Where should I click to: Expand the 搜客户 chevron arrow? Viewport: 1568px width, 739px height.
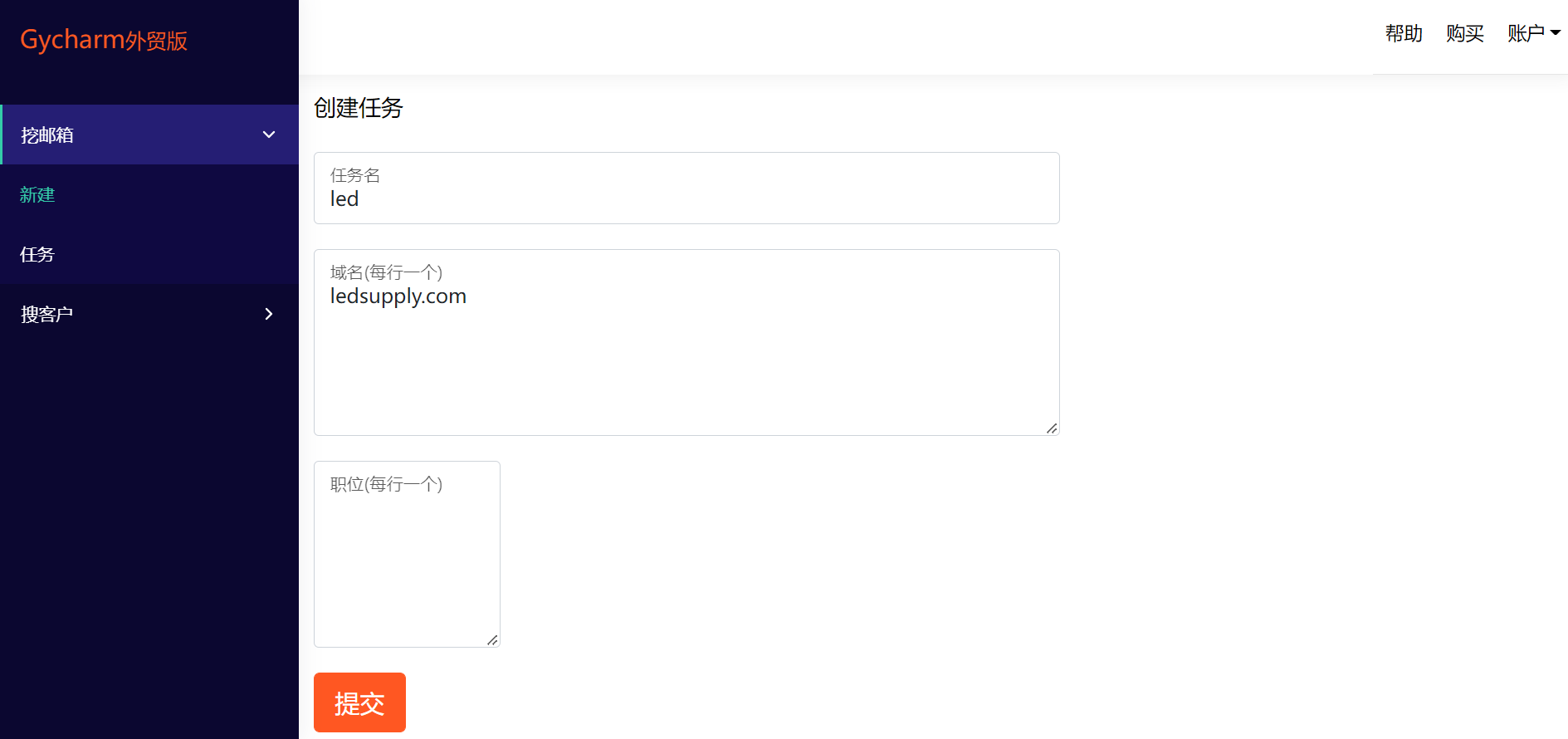[x=269, y=314]
